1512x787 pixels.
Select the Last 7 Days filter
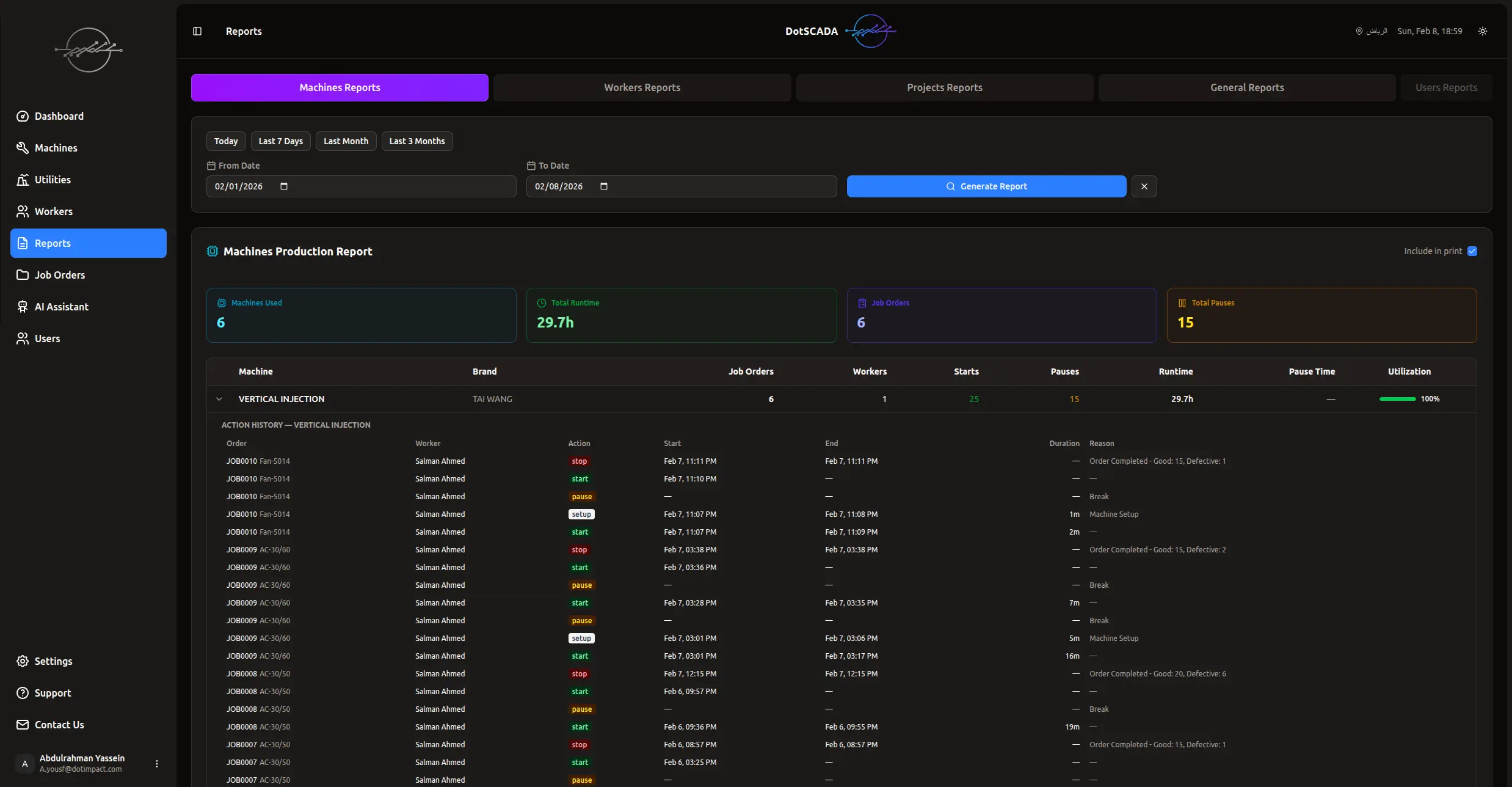pos(280,141)
